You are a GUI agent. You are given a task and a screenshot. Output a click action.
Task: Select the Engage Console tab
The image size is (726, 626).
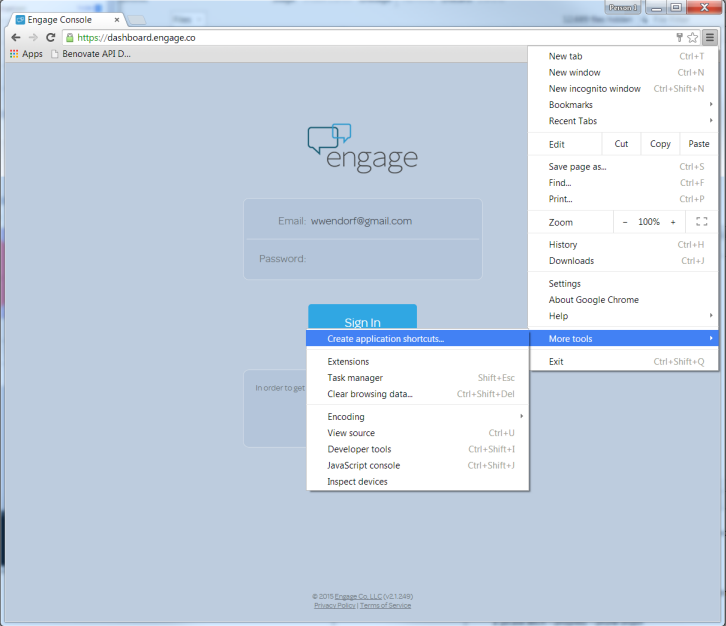click(x=64, y=20)
